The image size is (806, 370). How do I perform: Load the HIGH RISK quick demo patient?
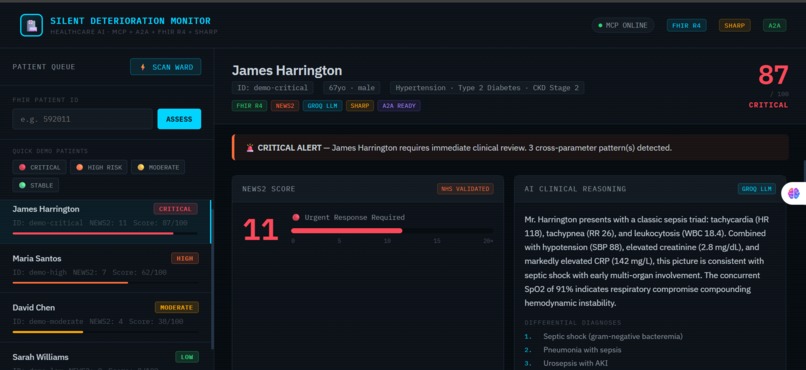(99, 167)
